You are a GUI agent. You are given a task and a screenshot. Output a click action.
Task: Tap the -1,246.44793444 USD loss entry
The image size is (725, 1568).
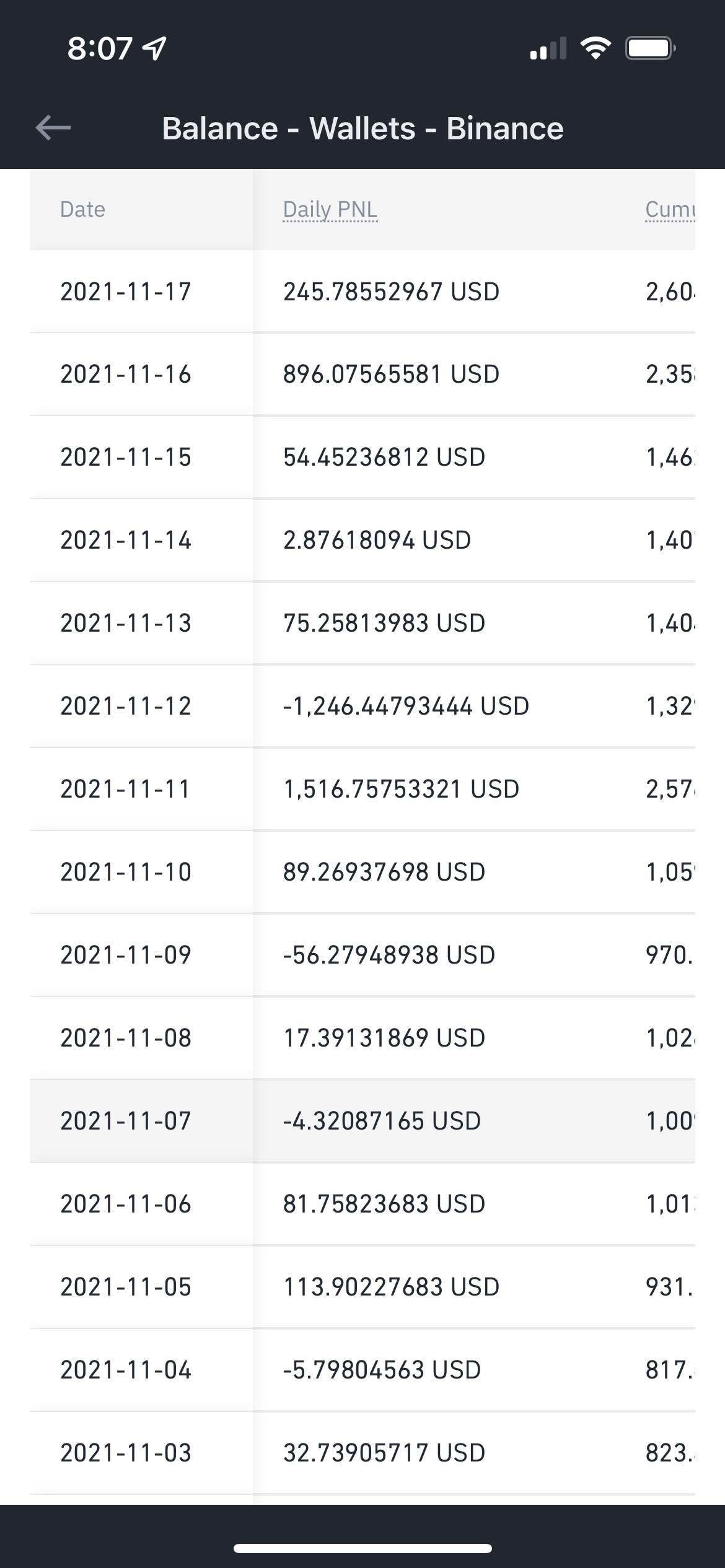point(406,706)
